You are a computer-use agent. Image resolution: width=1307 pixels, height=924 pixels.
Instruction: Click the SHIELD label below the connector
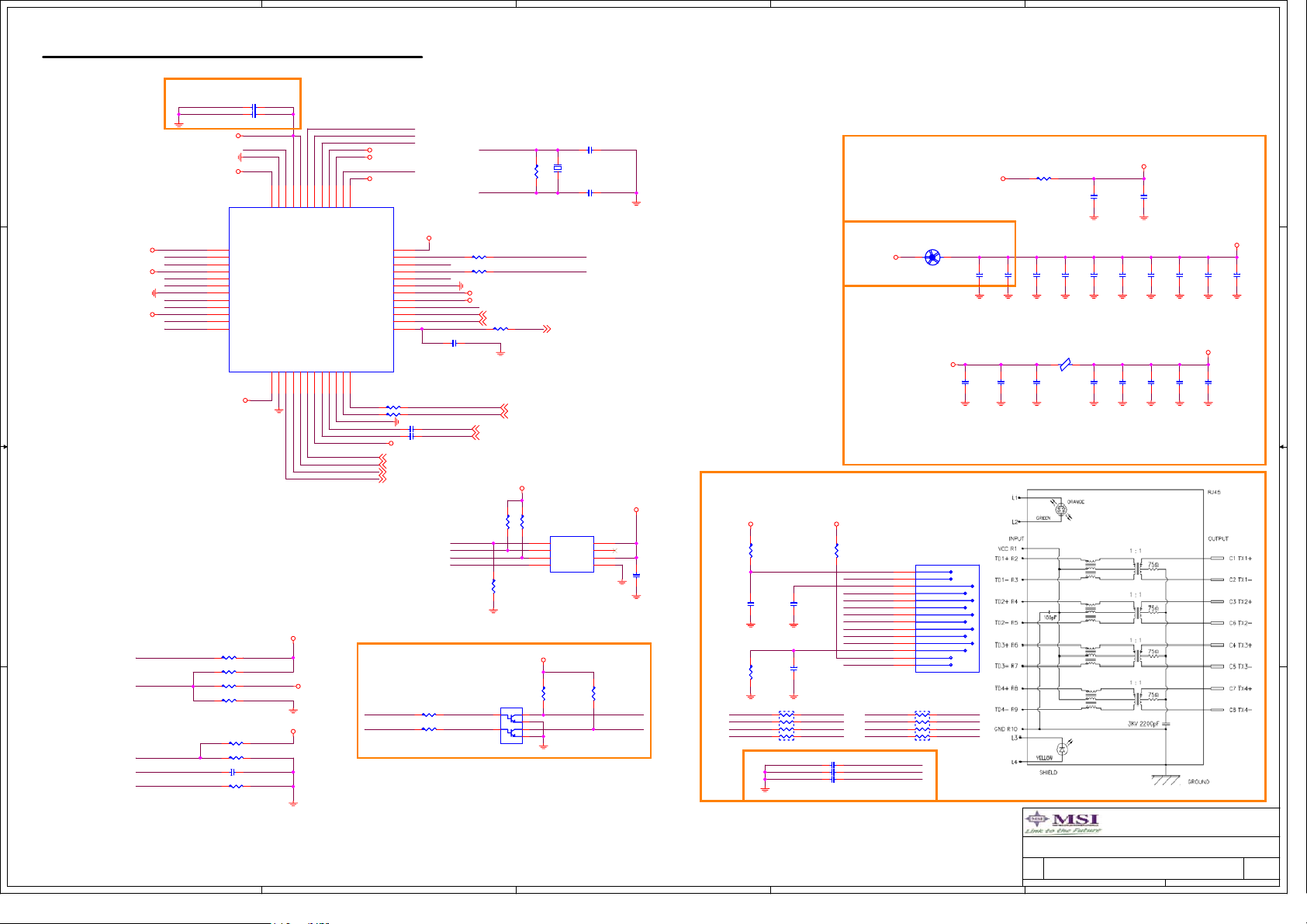1048,773
